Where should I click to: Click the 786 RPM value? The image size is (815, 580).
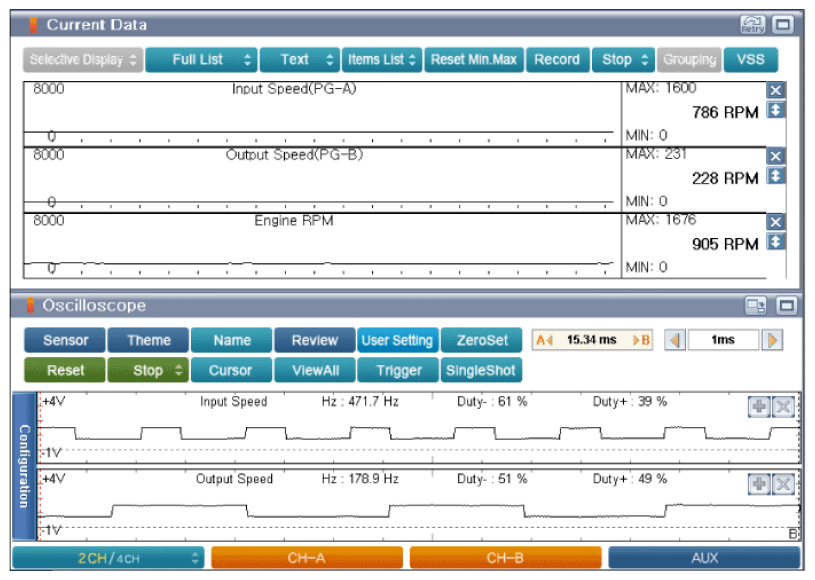pos(725,112)
